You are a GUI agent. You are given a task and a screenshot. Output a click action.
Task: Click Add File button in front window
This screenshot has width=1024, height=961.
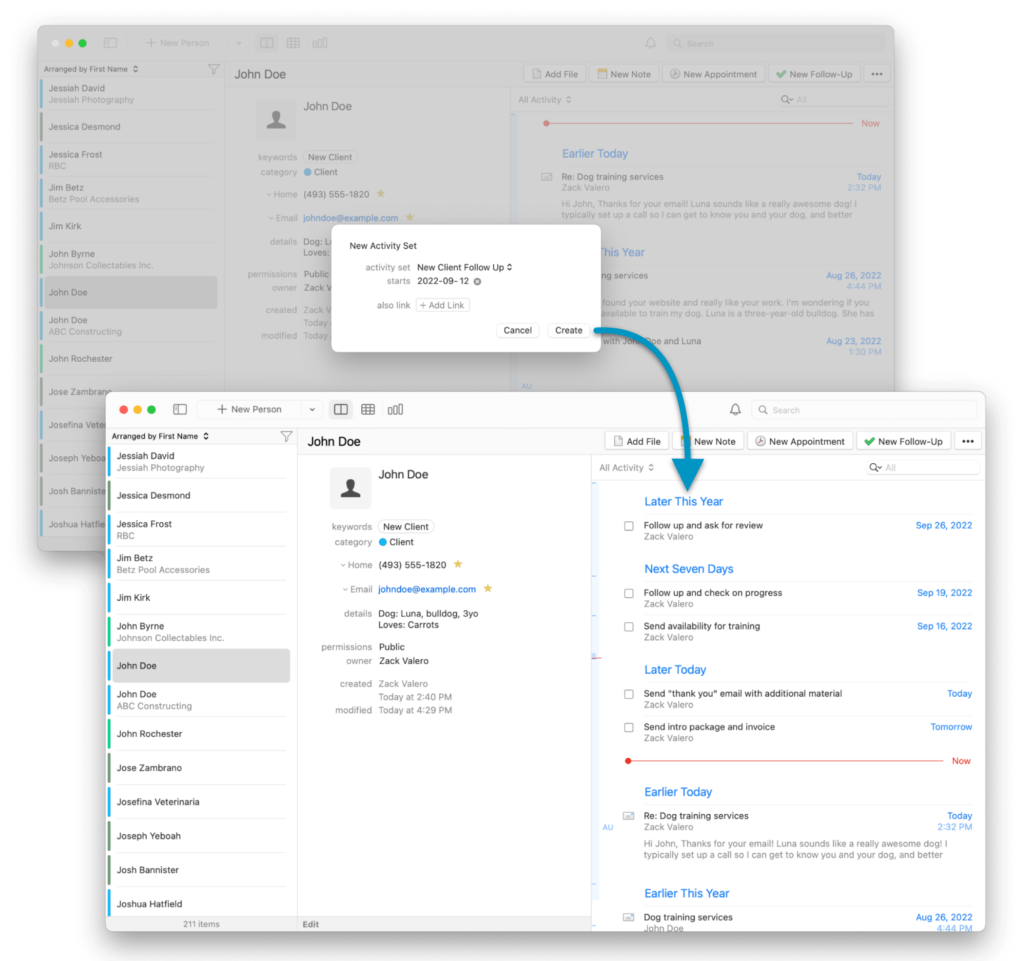point(637,441)
